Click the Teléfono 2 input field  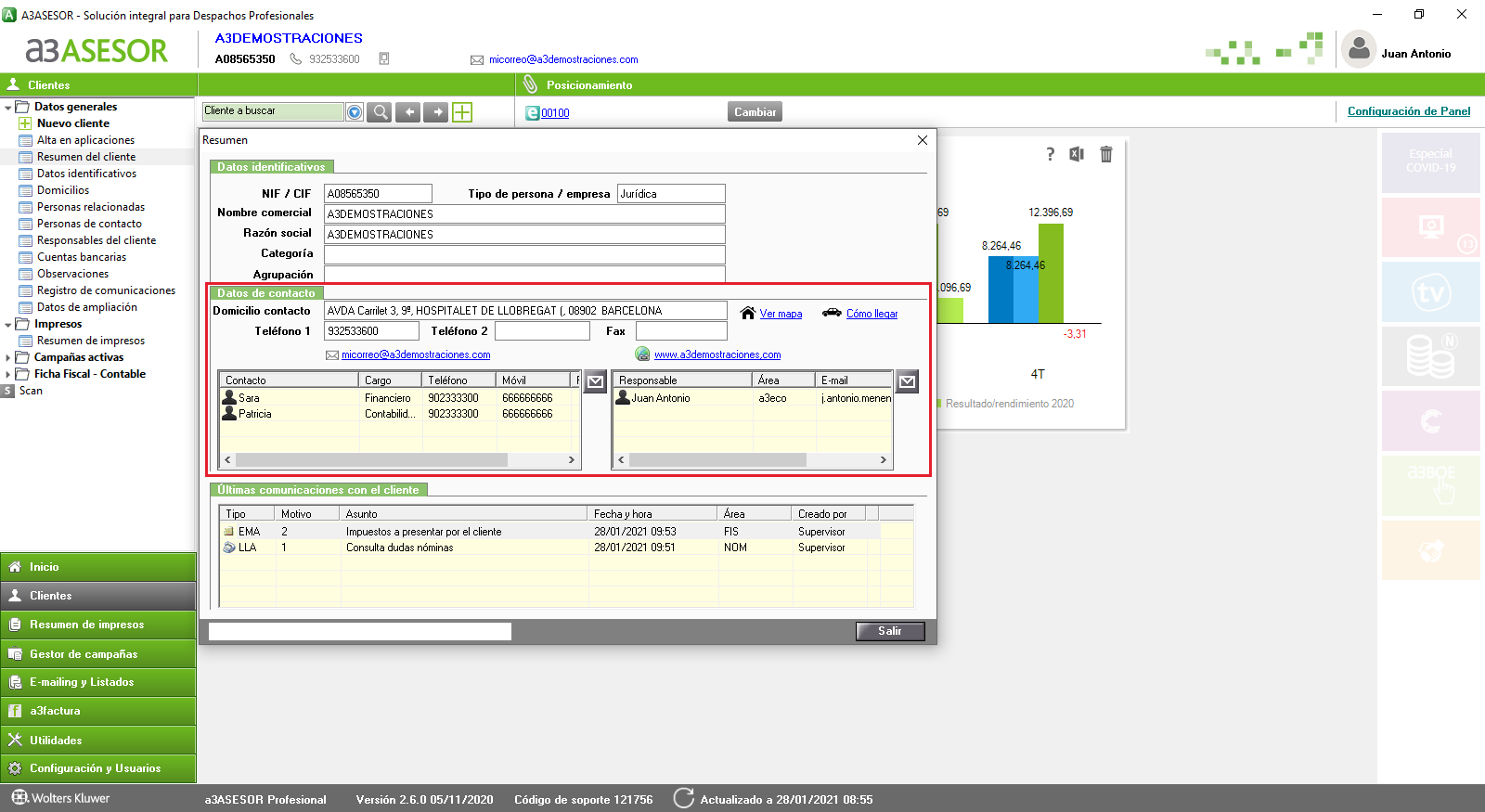tap(542, 331)
